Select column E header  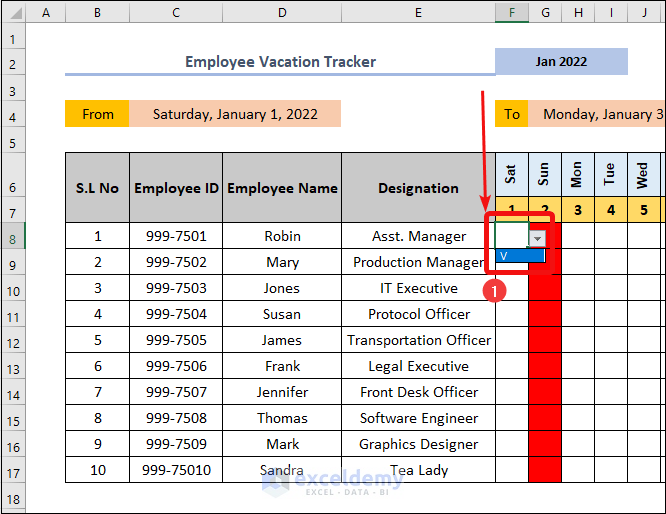418,13
